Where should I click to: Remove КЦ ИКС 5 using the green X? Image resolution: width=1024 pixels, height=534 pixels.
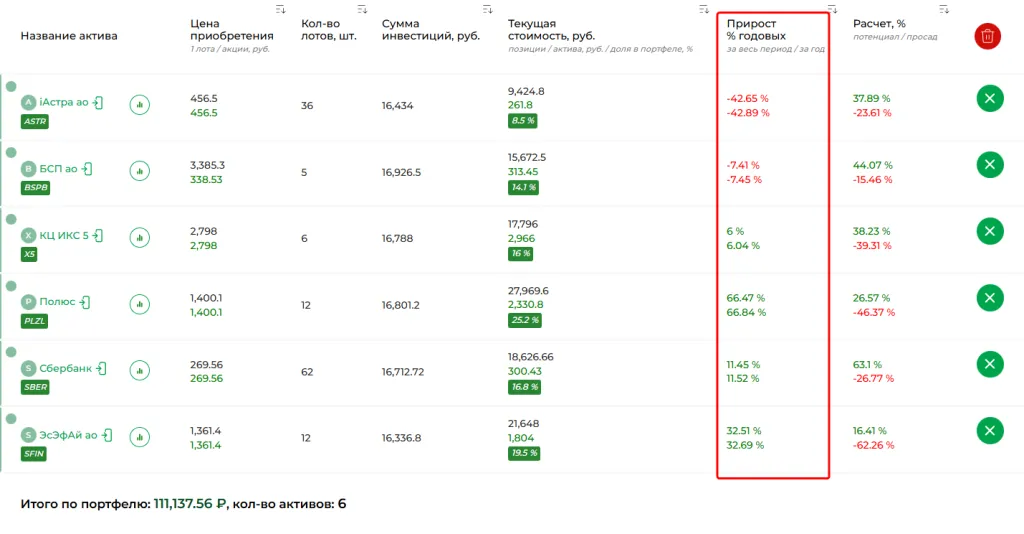(x=989, y=232)
